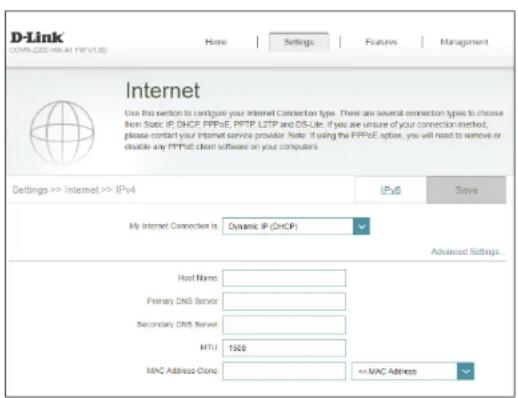The height and width of the screenshot is (398, 518).
Task: Click the My Internet Connection is label
Action: tap(173, 226)
